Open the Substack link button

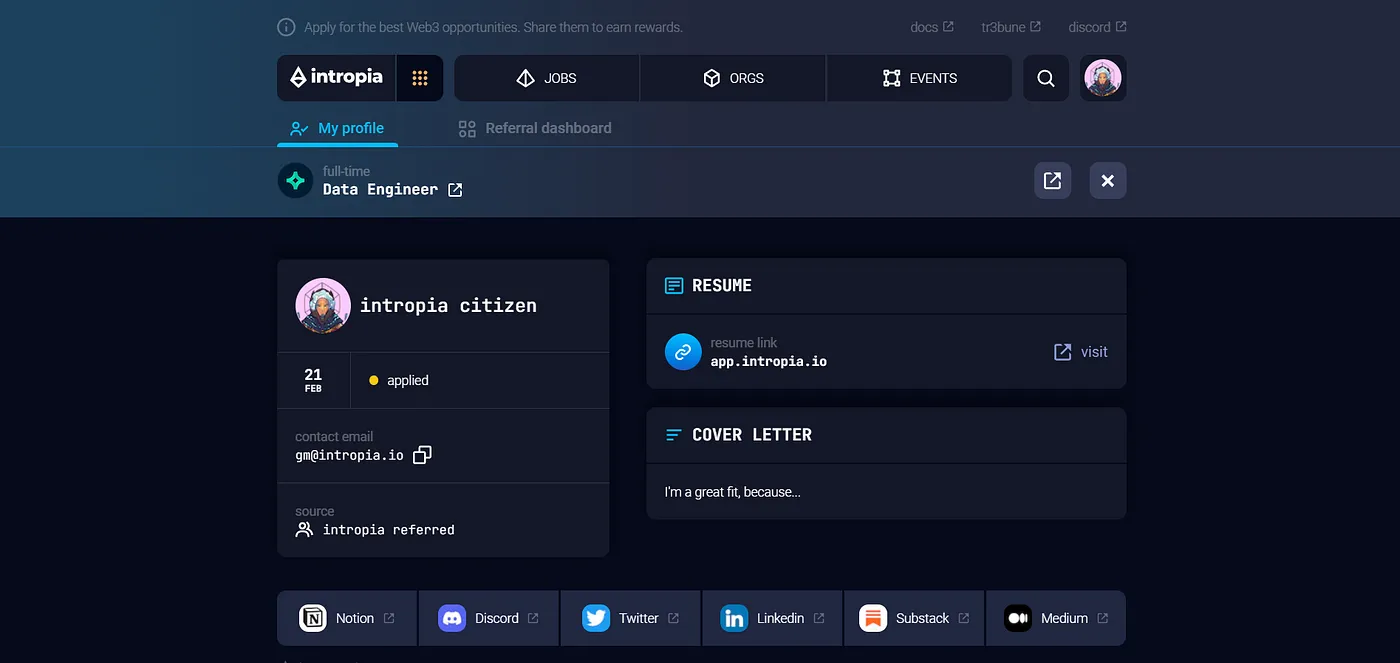915,618
